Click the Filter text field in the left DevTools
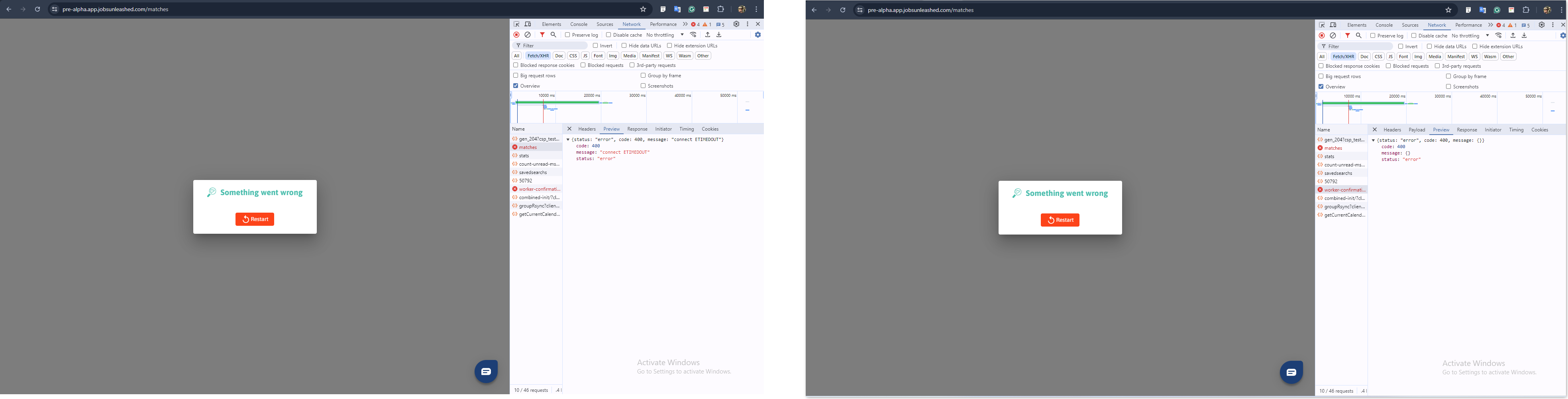Screen dimensions: 1568x399 point(550,46)
